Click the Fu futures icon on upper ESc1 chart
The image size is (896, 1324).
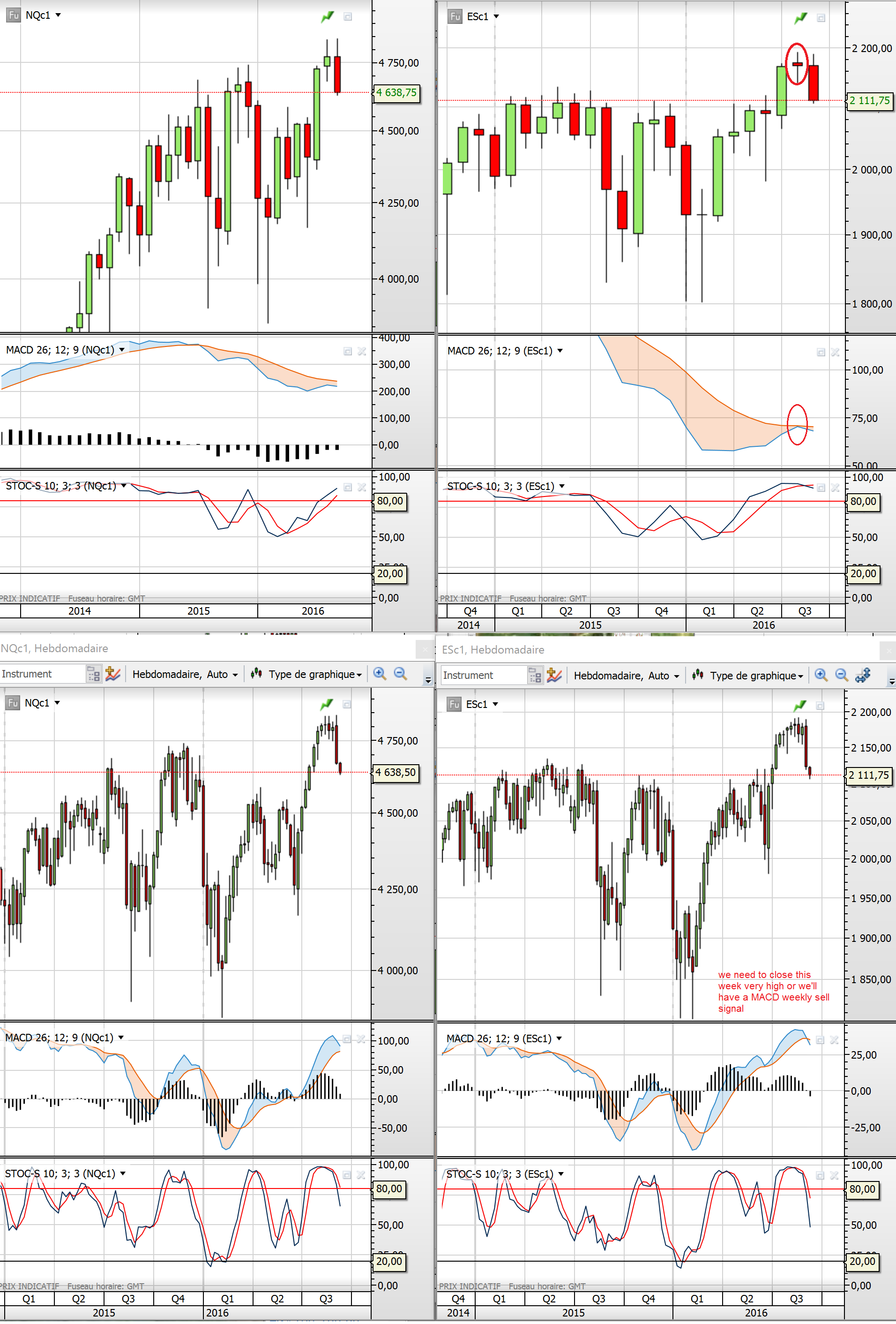(x=455, y=16)
